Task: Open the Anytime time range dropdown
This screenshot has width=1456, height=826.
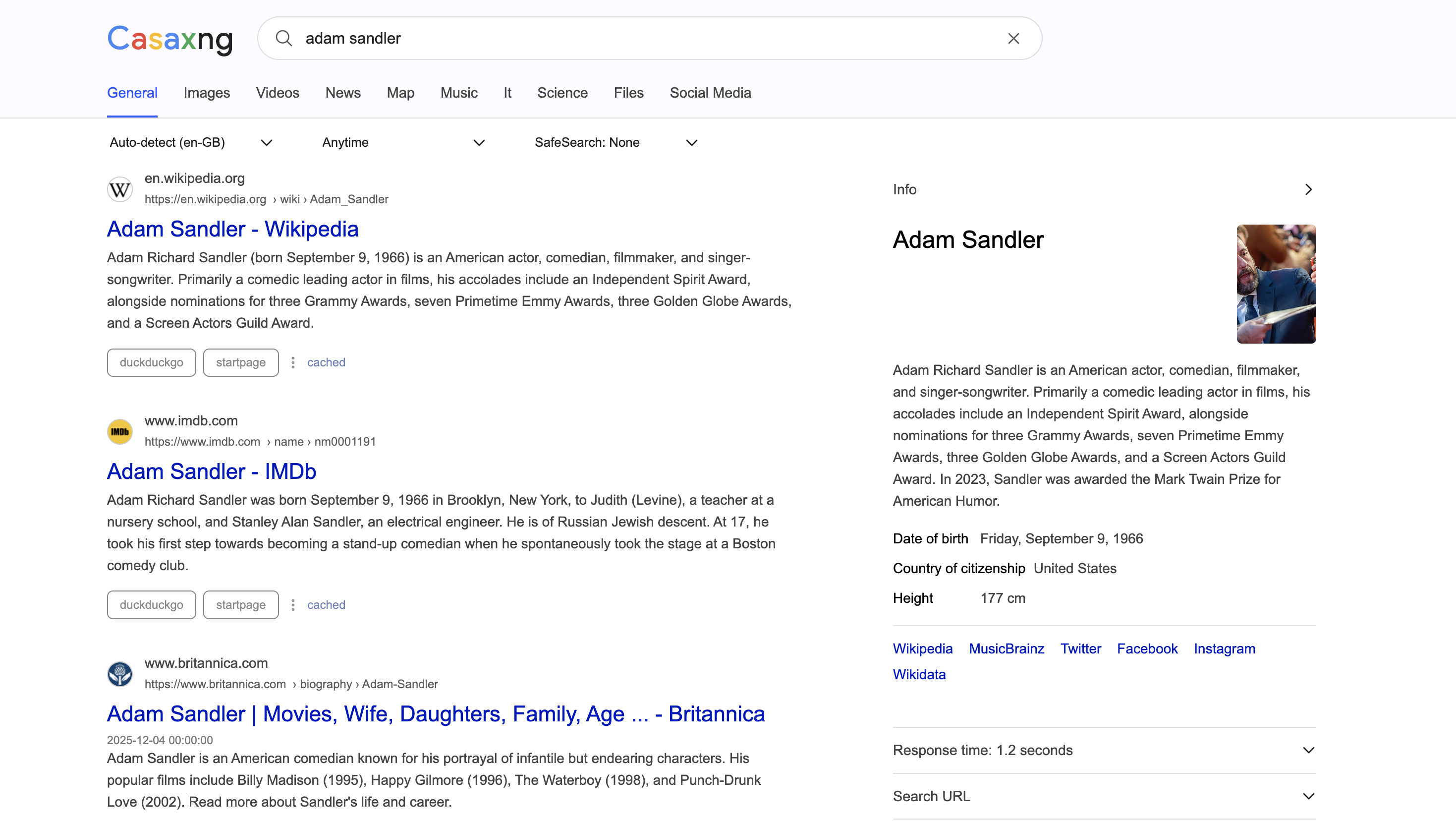Action: click(x=403, y=142)
